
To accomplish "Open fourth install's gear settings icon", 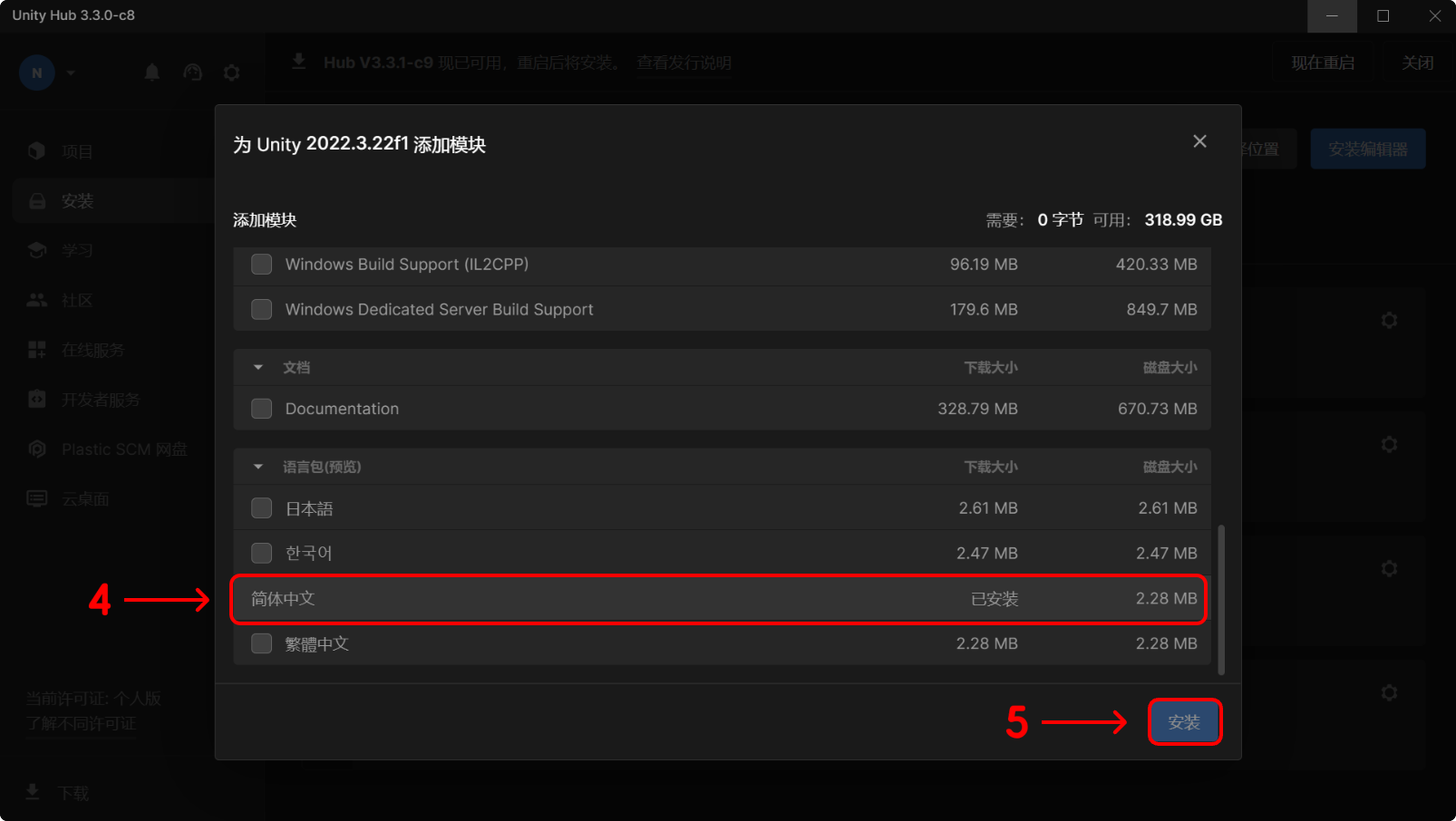I will tap(1389, 692).
